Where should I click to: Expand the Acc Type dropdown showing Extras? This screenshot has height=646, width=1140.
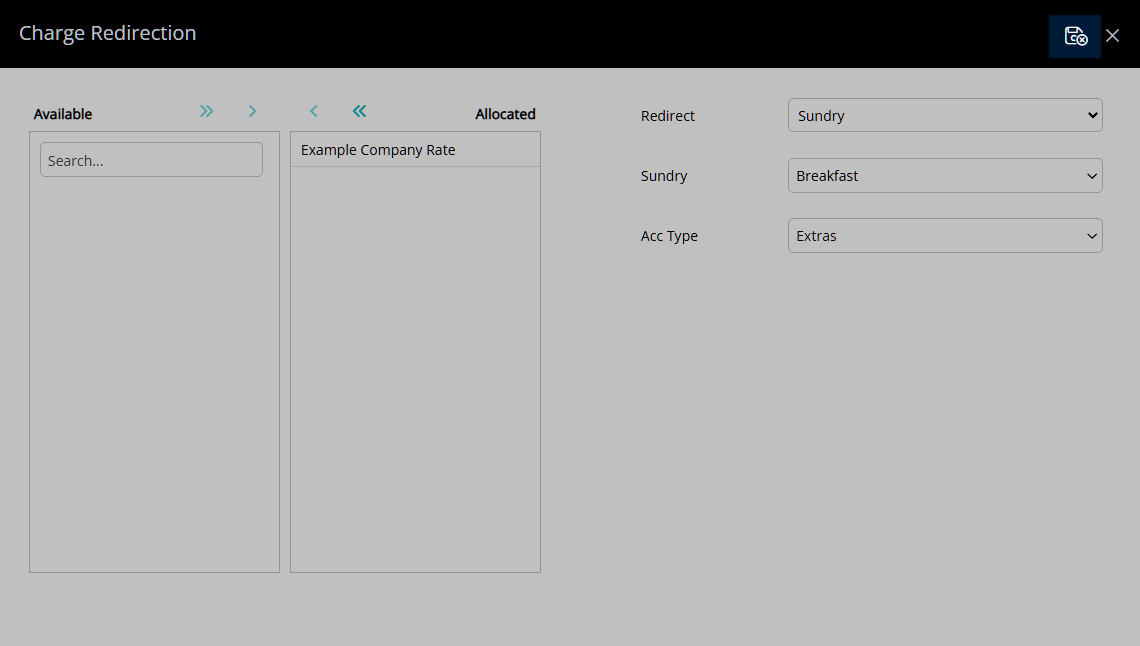(x=945, y=236)
